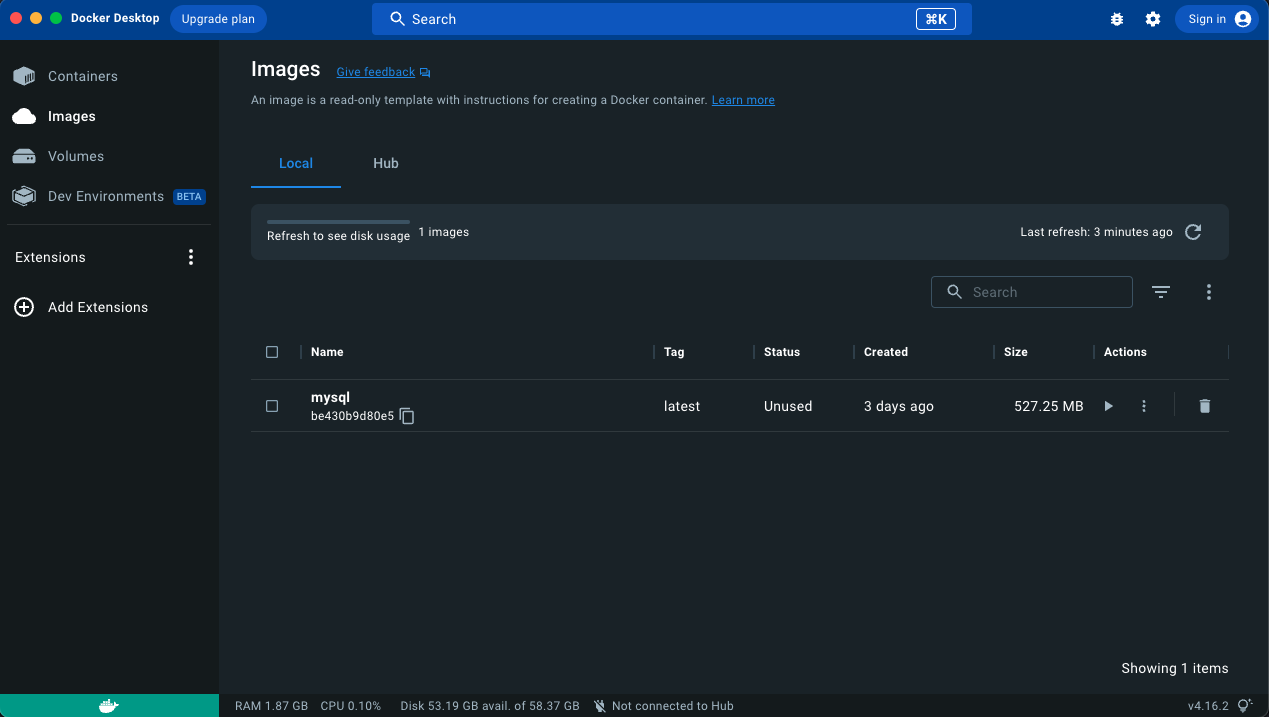Click the image ID be430b9d80e5
Image resolution: width=1269 pixels, height=717 pixels.
[352, 416]
